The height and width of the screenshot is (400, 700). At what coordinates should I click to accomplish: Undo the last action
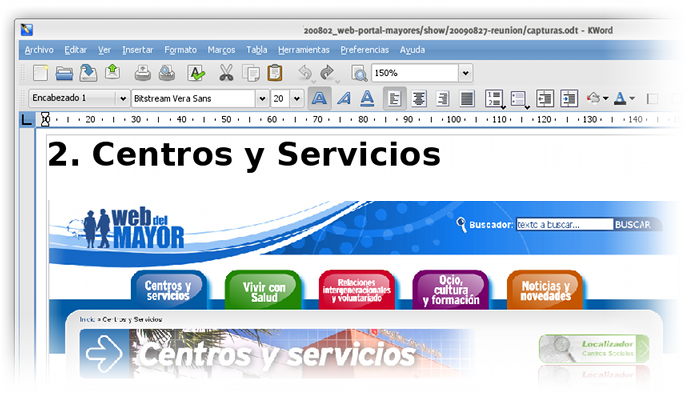click(x=305, y=72)
